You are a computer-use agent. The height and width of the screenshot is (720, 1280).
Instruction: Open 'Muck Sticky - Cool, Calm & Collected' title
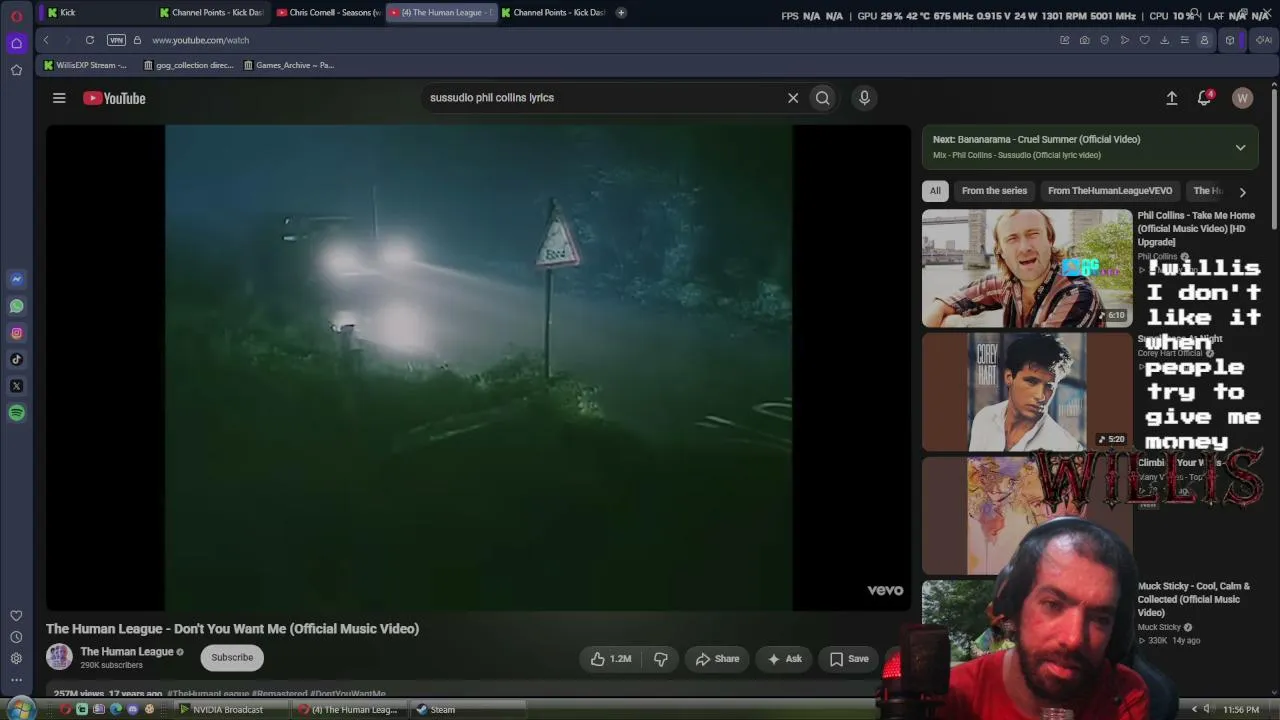coord(1194,599)
